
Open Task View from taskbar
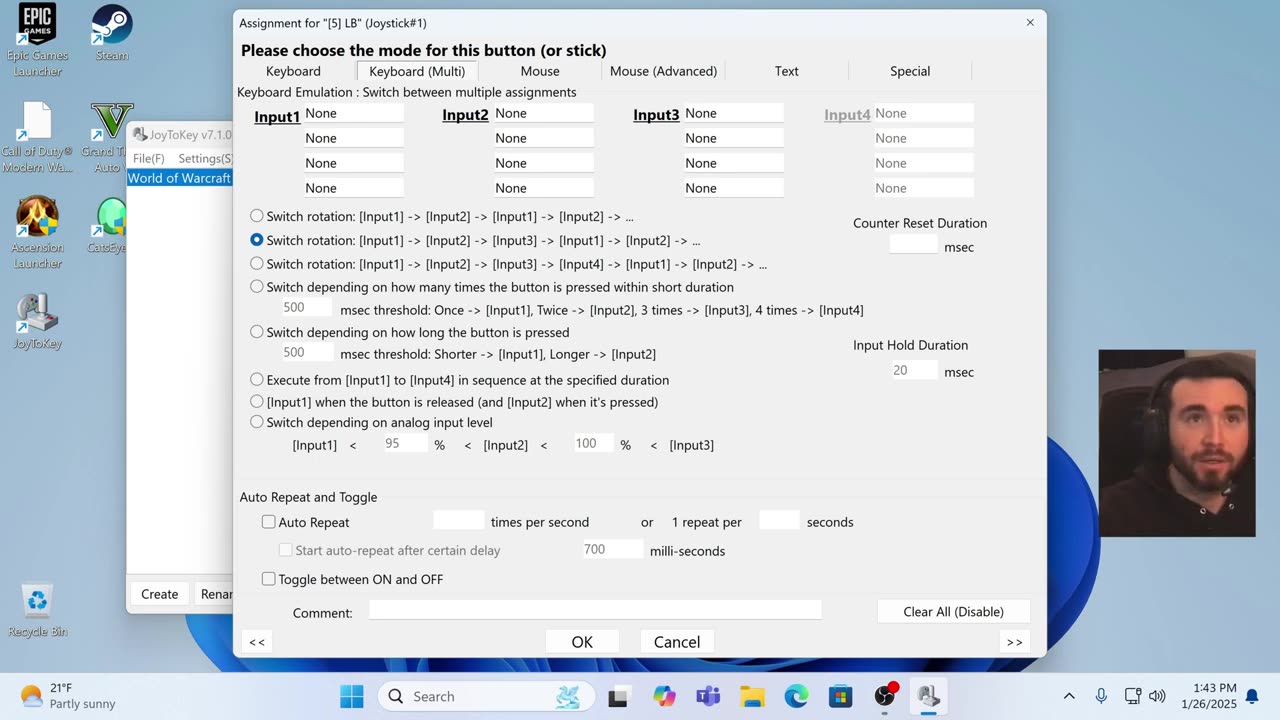coord(618,696)
